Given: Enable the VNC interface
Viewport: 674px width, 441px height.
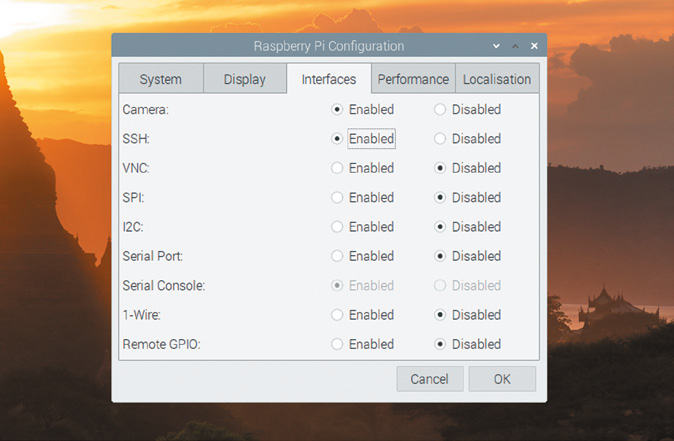Looking at the screenshot, I should coord(337,168).
